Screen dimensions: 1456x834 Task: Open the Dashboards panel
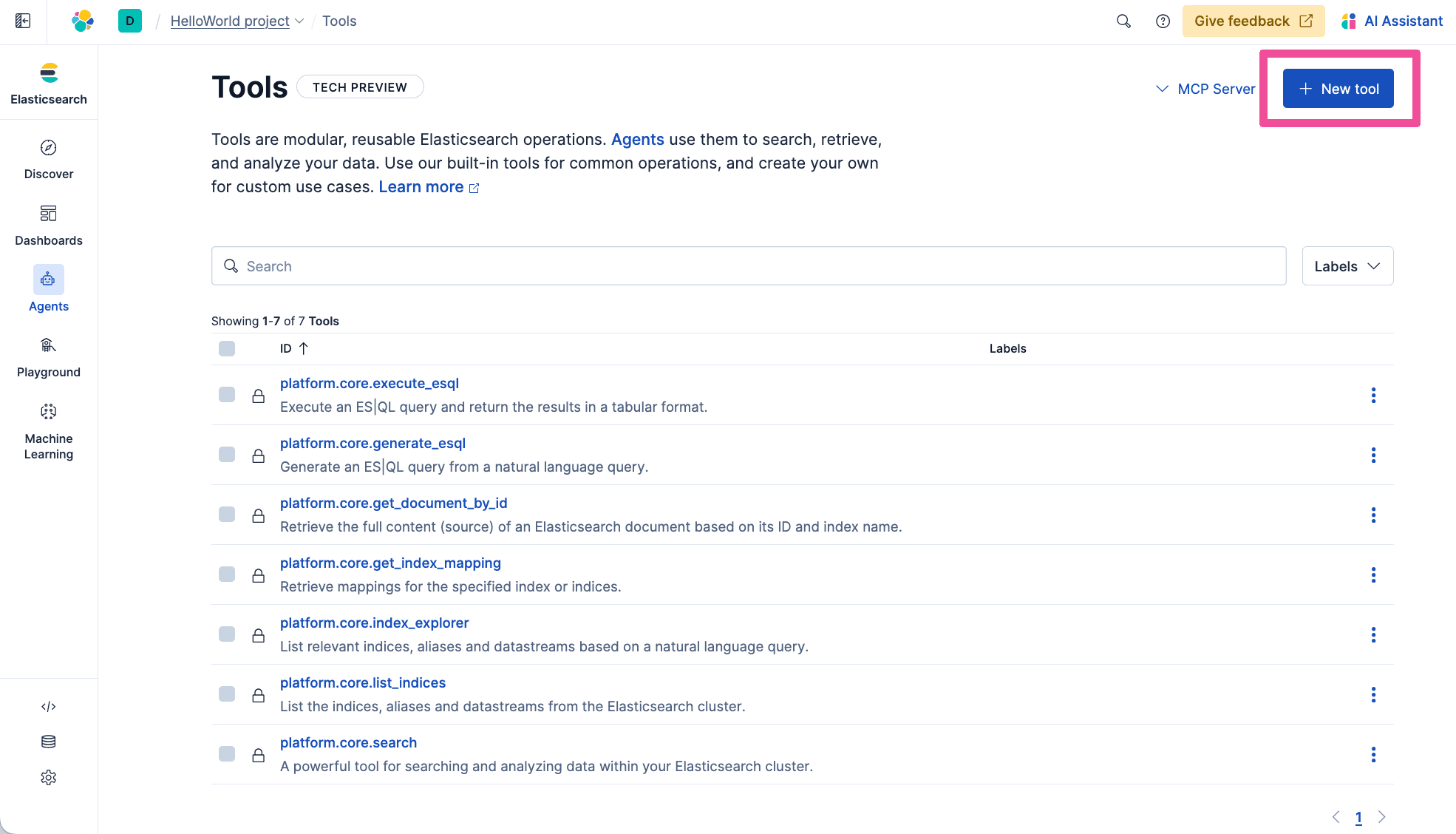click(x=48, y=223)
